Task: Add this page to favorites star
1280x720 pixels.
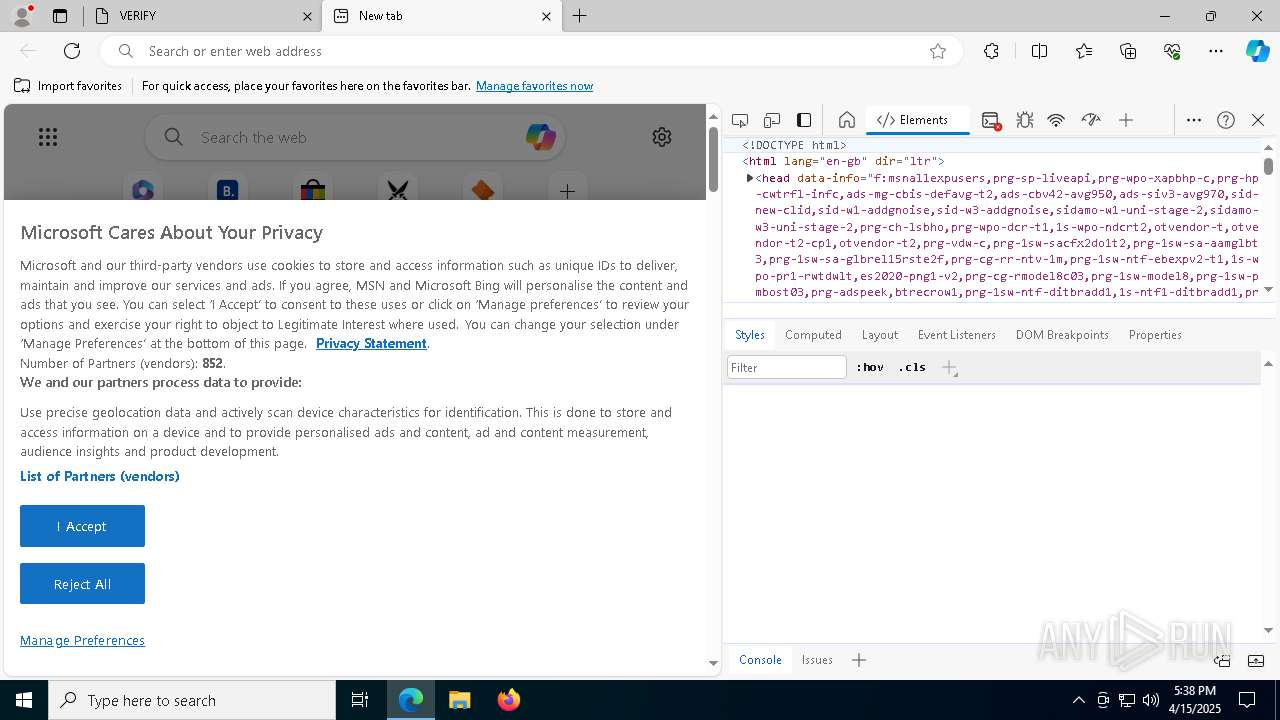Action: [938, 51]
